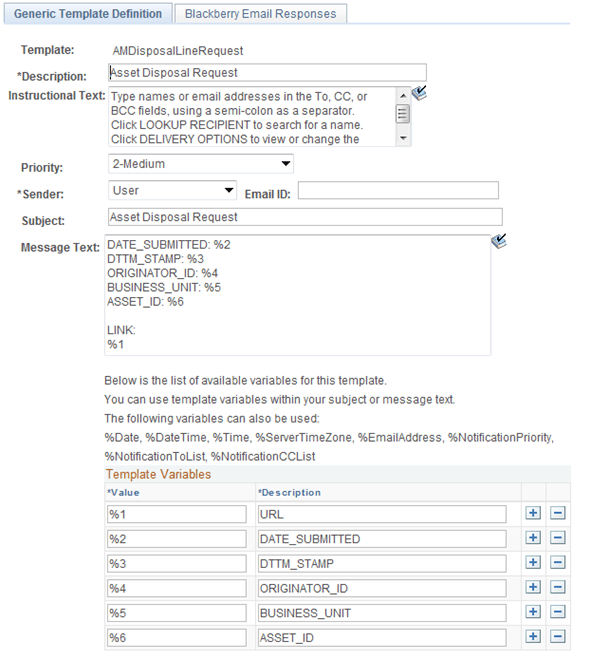Open spell check for Instructional Text
Screen dimensions: 606x659
419,93
